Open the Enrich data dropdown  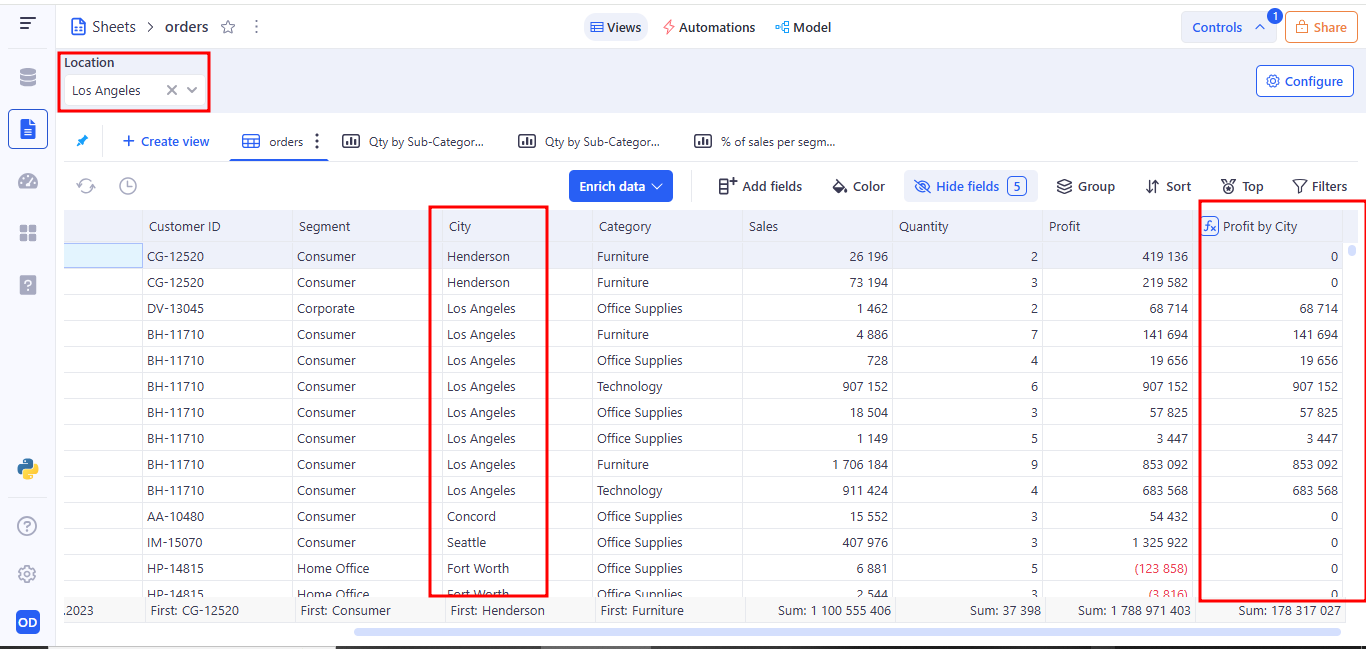620,186
